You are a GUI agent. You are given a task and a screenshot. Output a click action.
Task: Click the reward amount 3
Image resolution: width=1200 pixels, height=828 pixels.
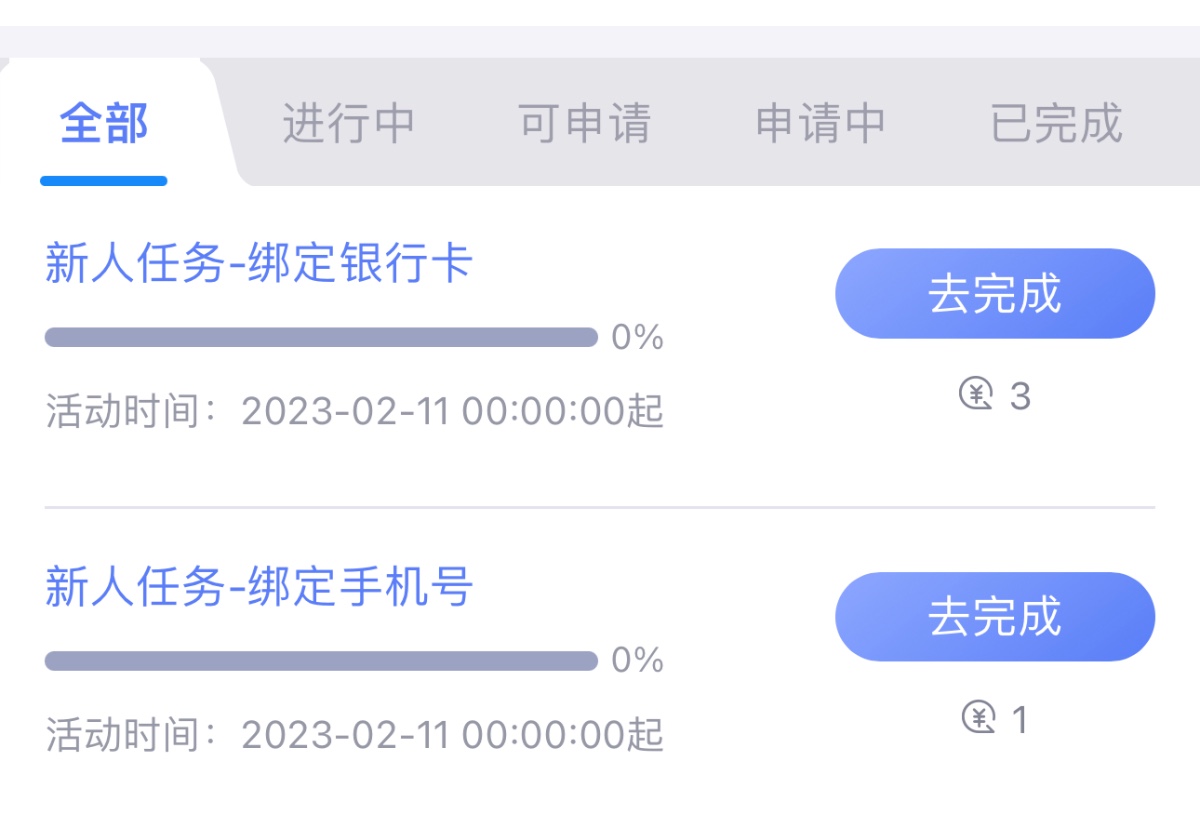pos(1020,396)
